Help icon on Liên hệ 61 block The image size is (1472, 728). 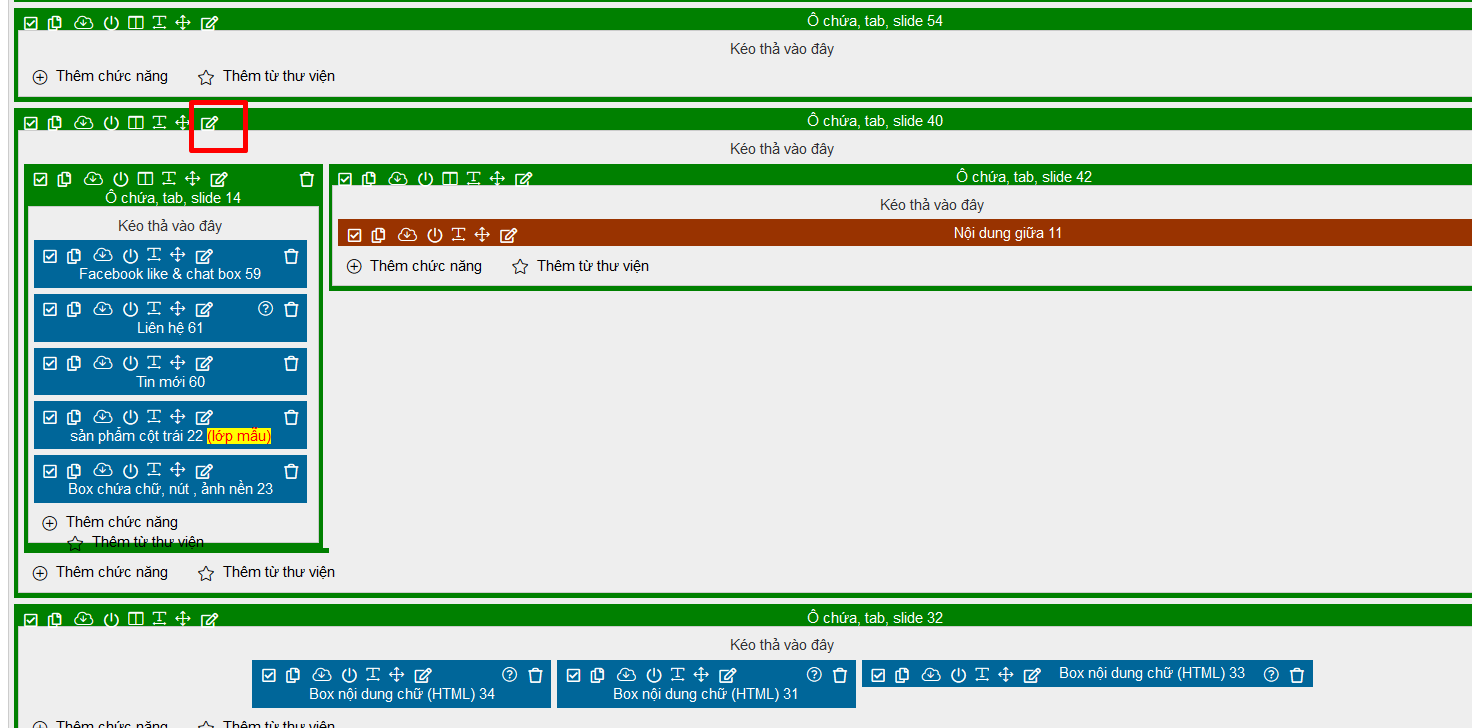pos(265,309)
